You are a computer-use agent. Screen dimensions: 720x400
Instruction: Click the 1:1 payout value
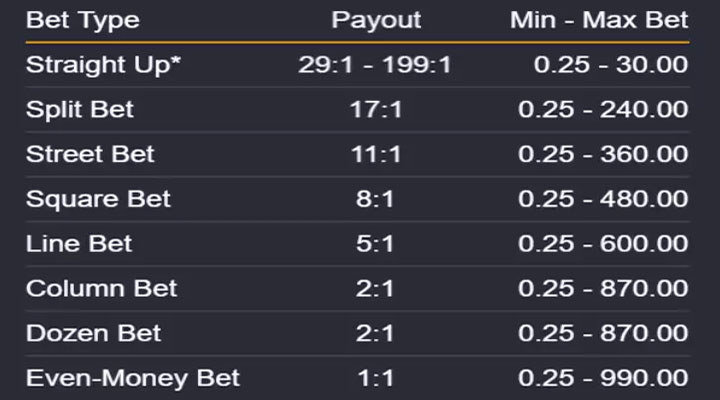coord(377,379)
